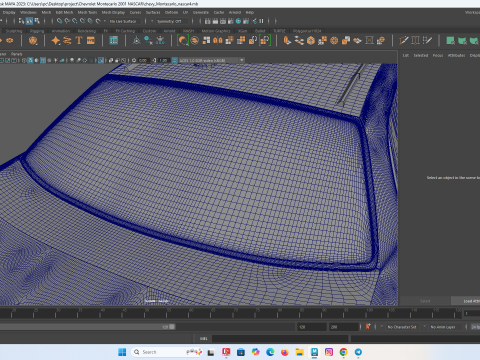Screen dimensions: 480x360
Task: Click the Load Attributes button
Action: coord(466,301)
